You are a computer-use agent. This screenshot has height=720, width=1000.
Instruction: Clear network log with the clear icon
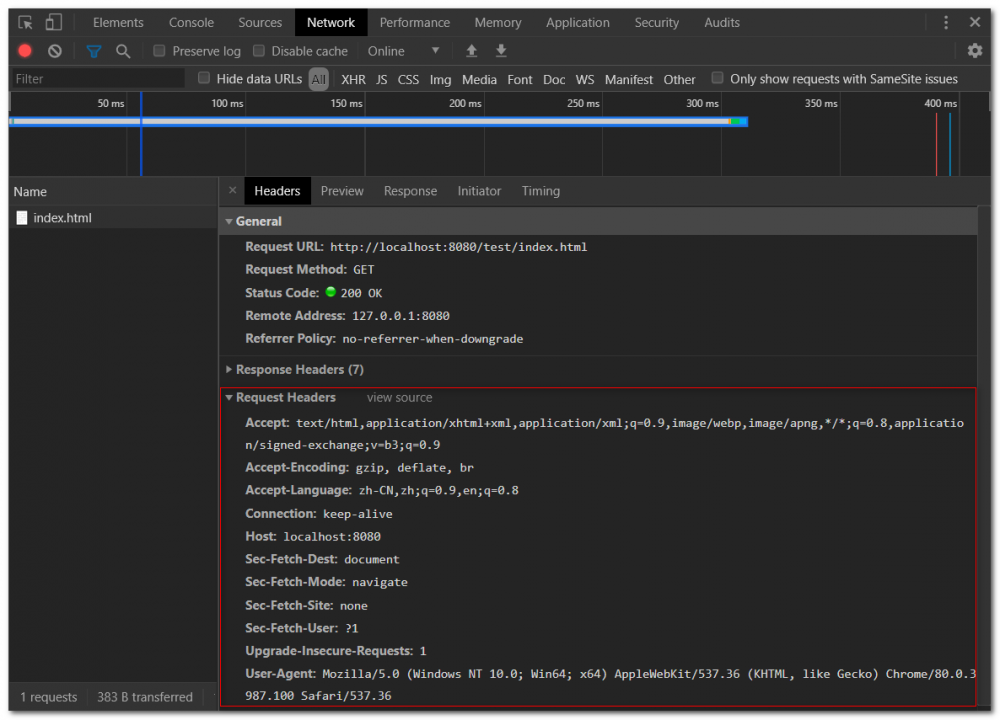click(x=54, y=51)
